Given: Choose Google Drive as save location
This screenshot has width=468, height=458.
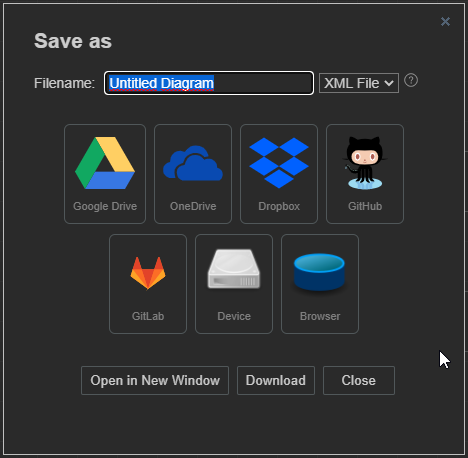Looking at the screenshot, I should [x=105, y=174].
